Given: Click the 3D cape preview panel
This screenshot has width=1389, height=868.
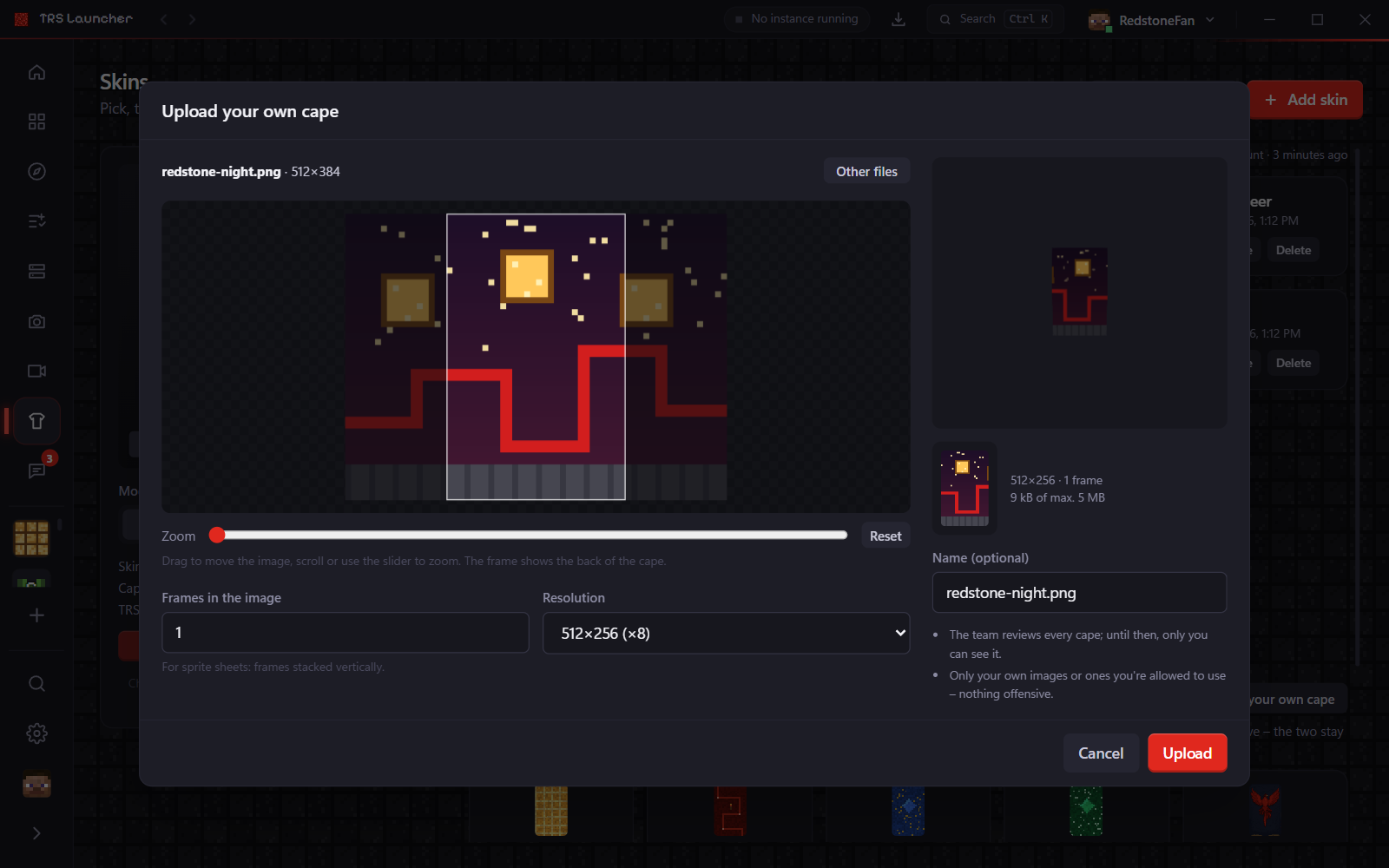Looking at the screenshot, I should [1079, 293].
